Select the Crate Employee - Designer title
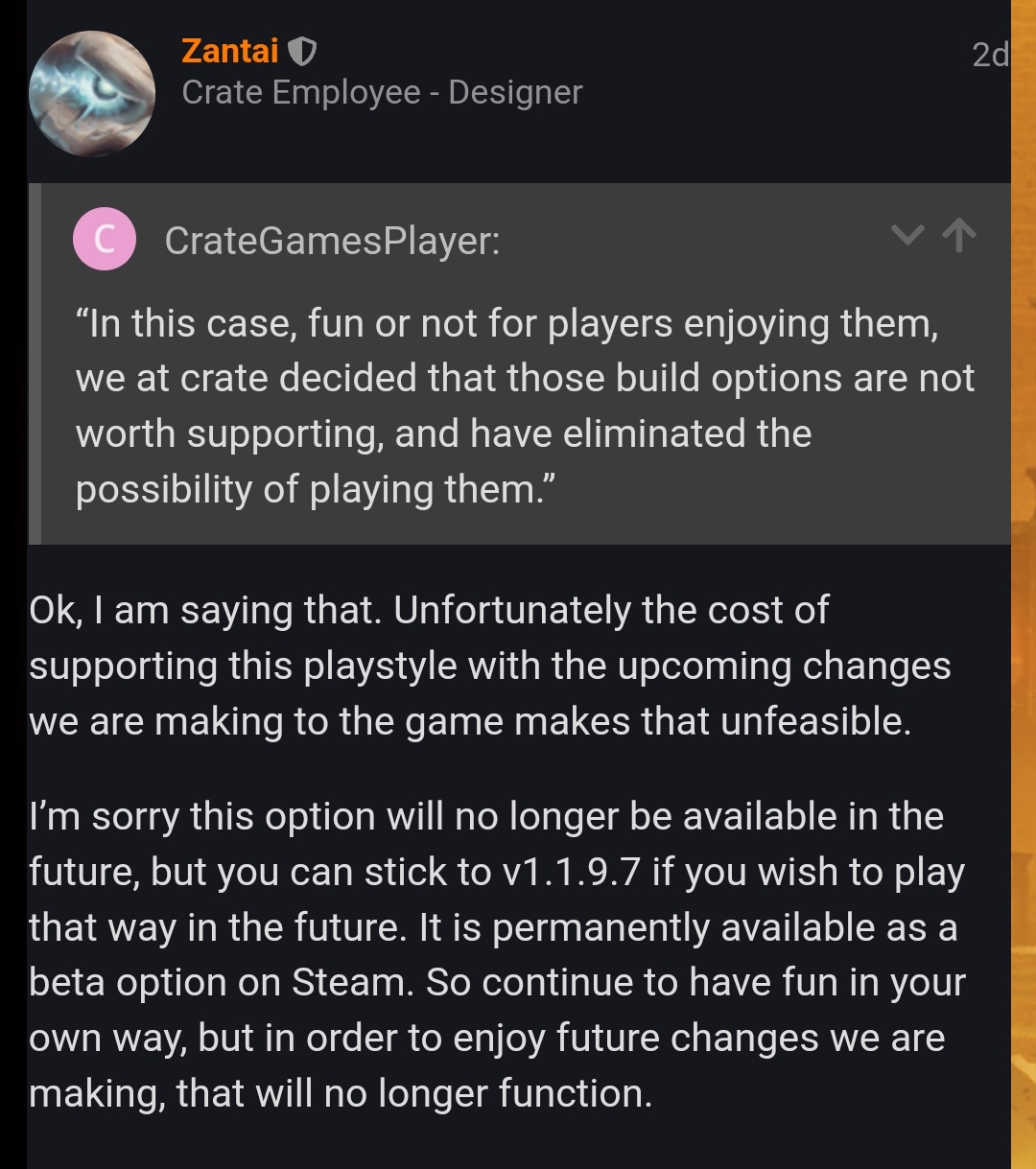Screen dimensions: 1036x1169 [382, 92]
